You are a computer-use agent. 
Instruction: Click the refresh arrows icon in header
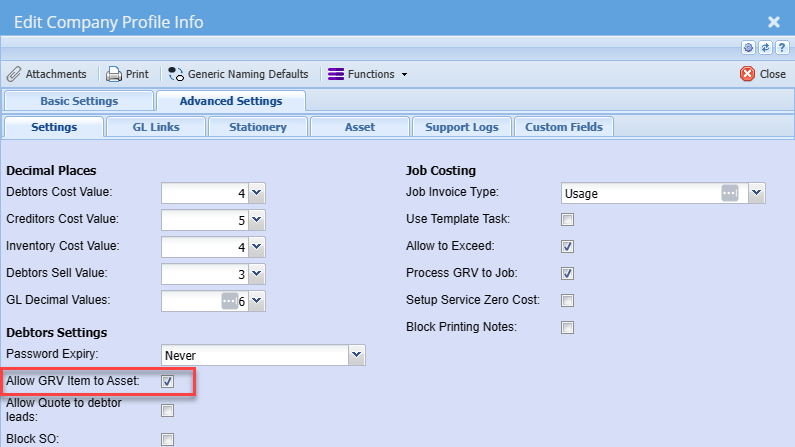click(765, 47)
